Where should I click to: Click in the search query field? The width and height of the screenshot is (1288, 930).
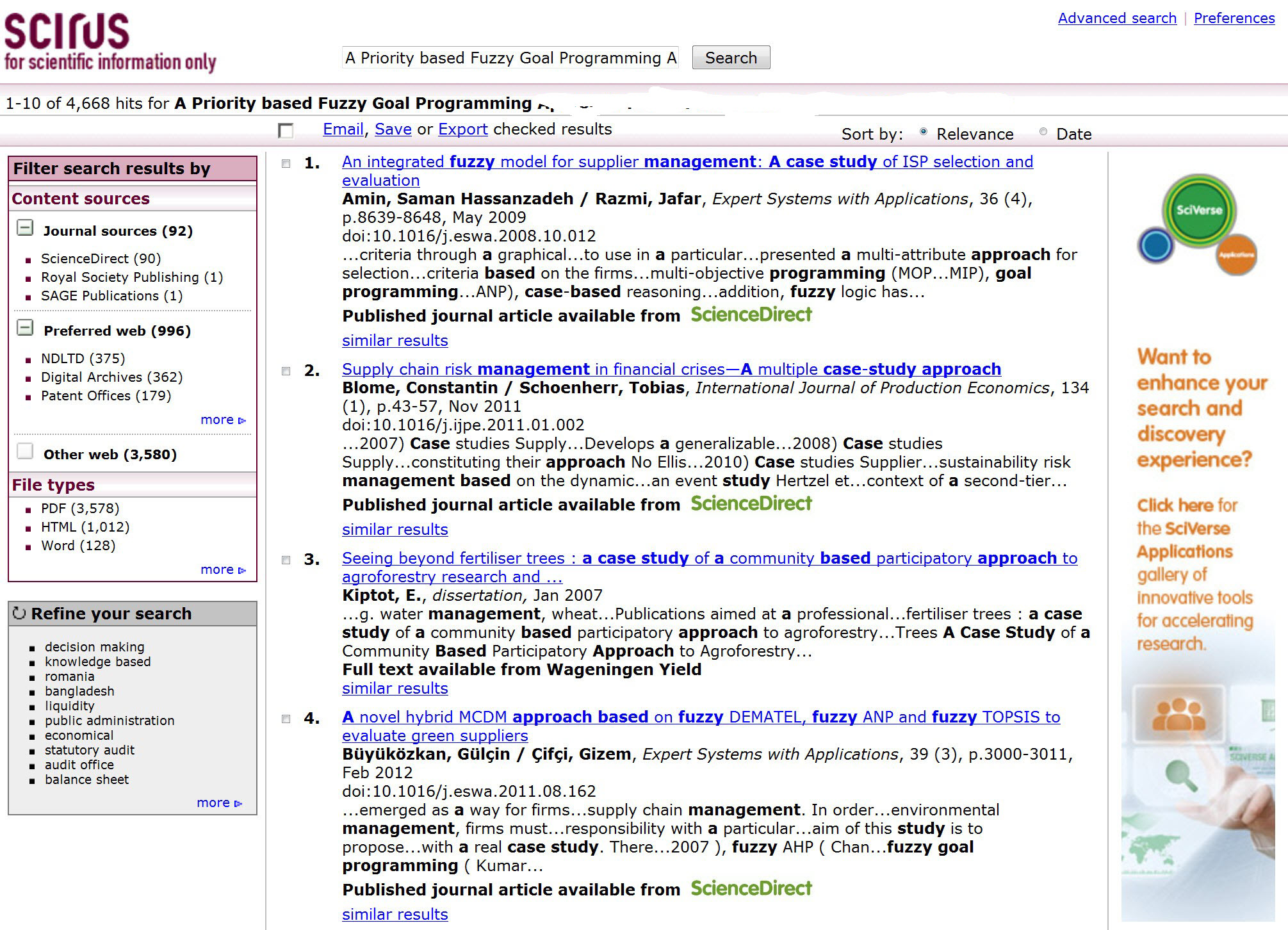[510, 58]
